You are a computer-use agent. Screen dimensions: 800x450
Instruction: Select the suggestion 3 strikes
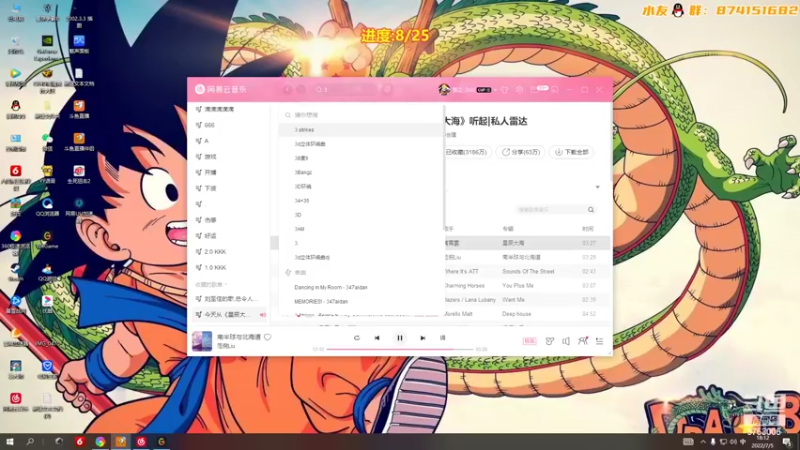tap(361, 130)
